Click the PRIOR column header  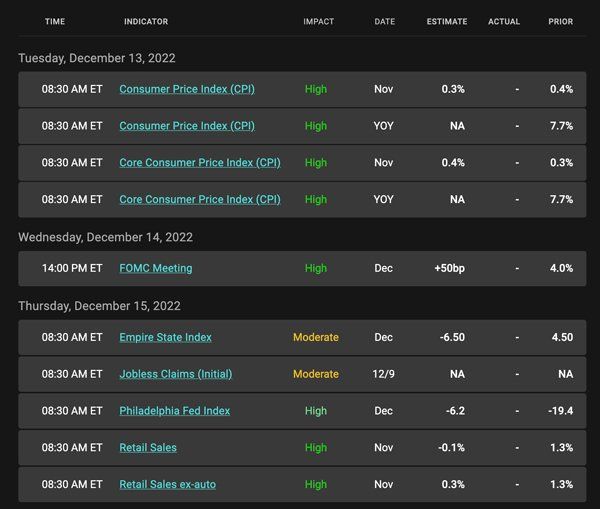(x=561, y=21)
